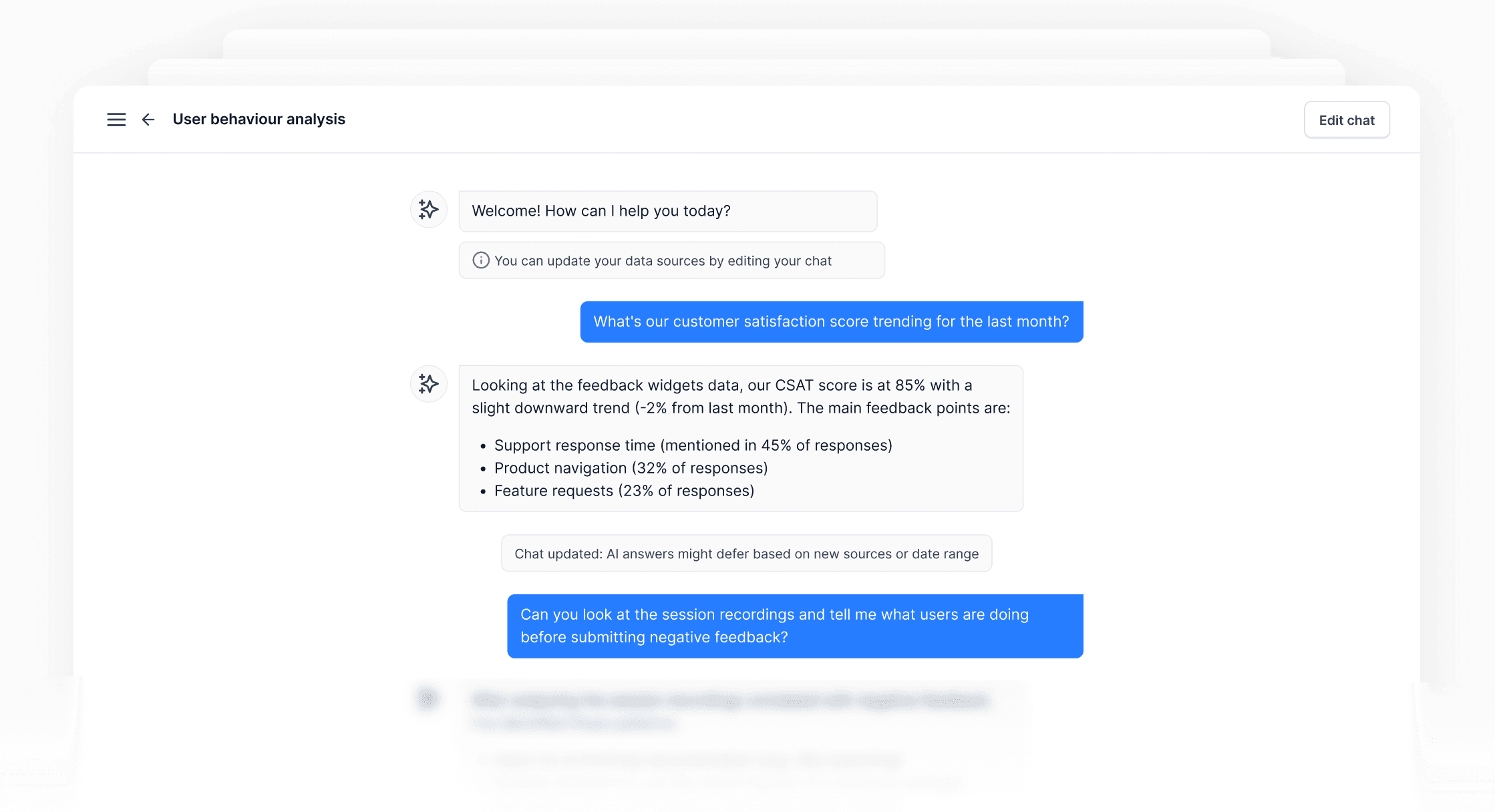Click the Chat updated notification banner
The height and width of the screenshot is (812, 1495).
(x=747, y=554)
